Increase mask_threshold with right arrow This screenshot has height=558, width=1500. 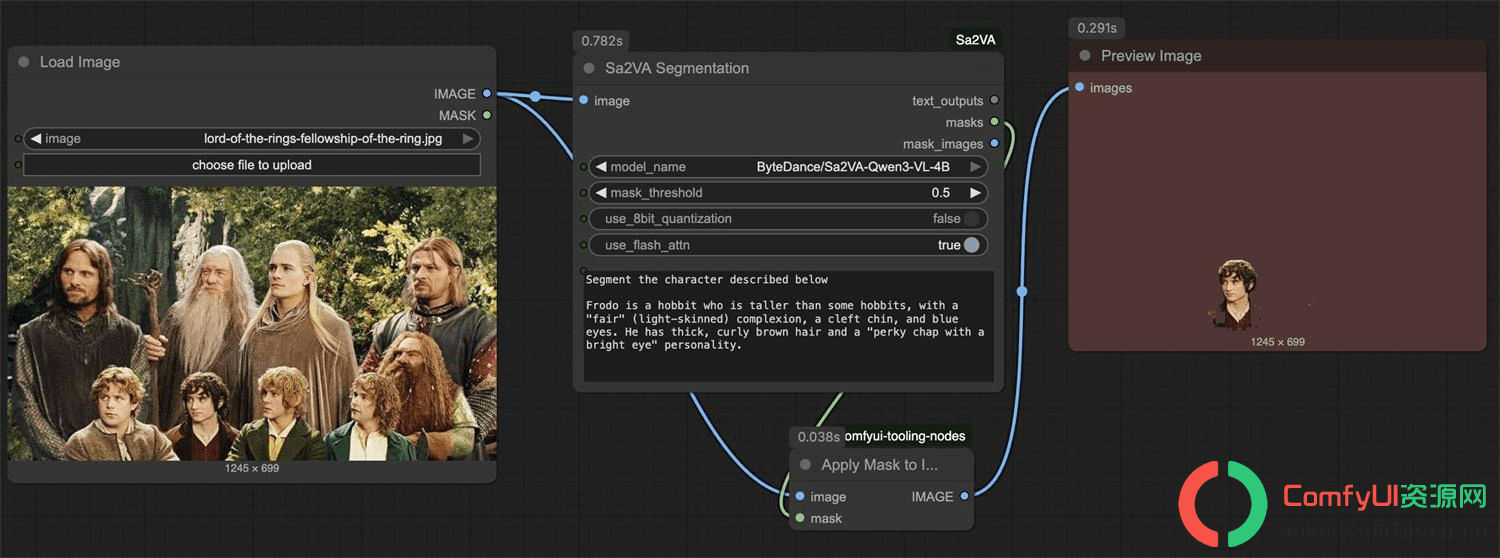tap(975, 193)
